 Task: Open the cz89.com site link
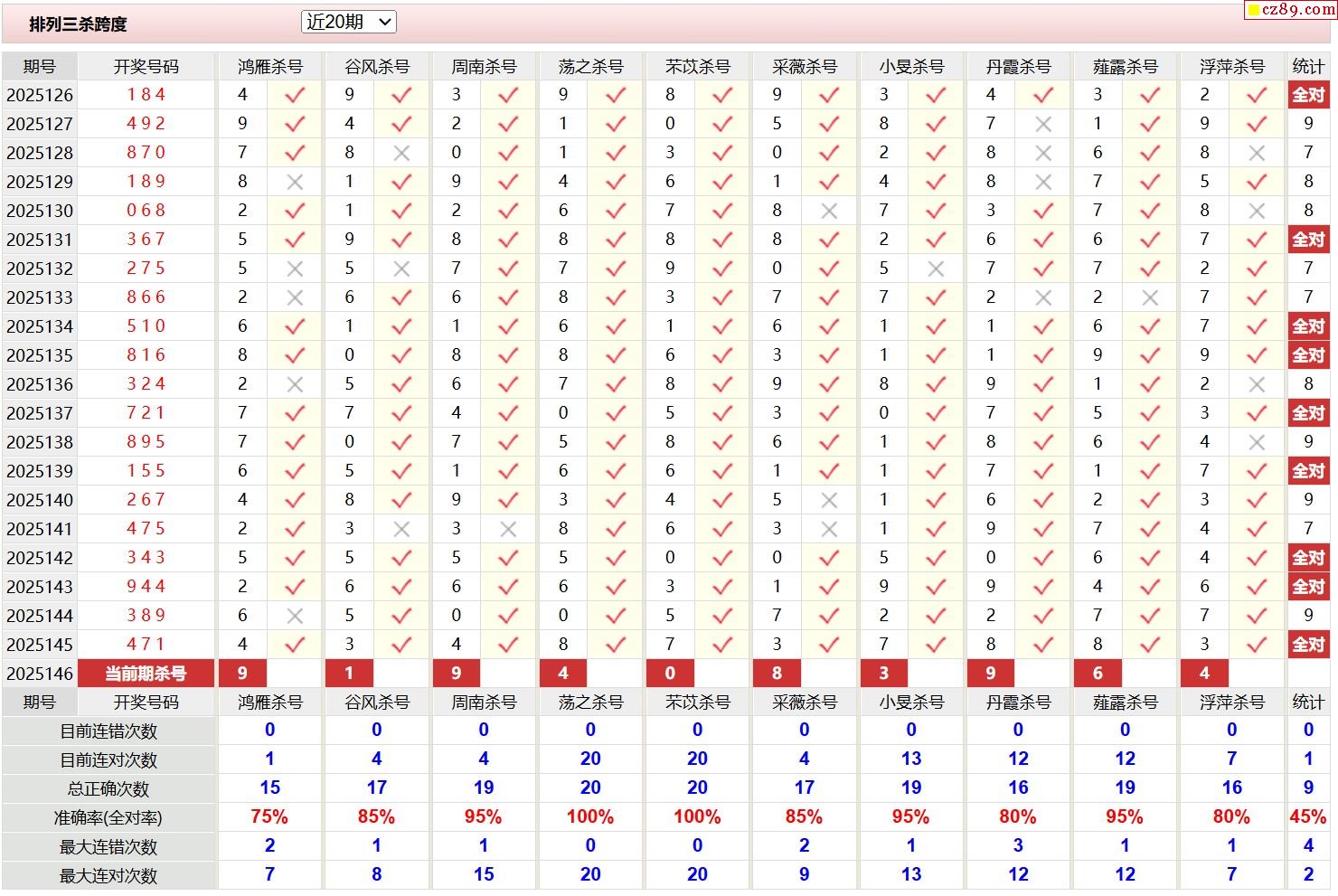1290,9
